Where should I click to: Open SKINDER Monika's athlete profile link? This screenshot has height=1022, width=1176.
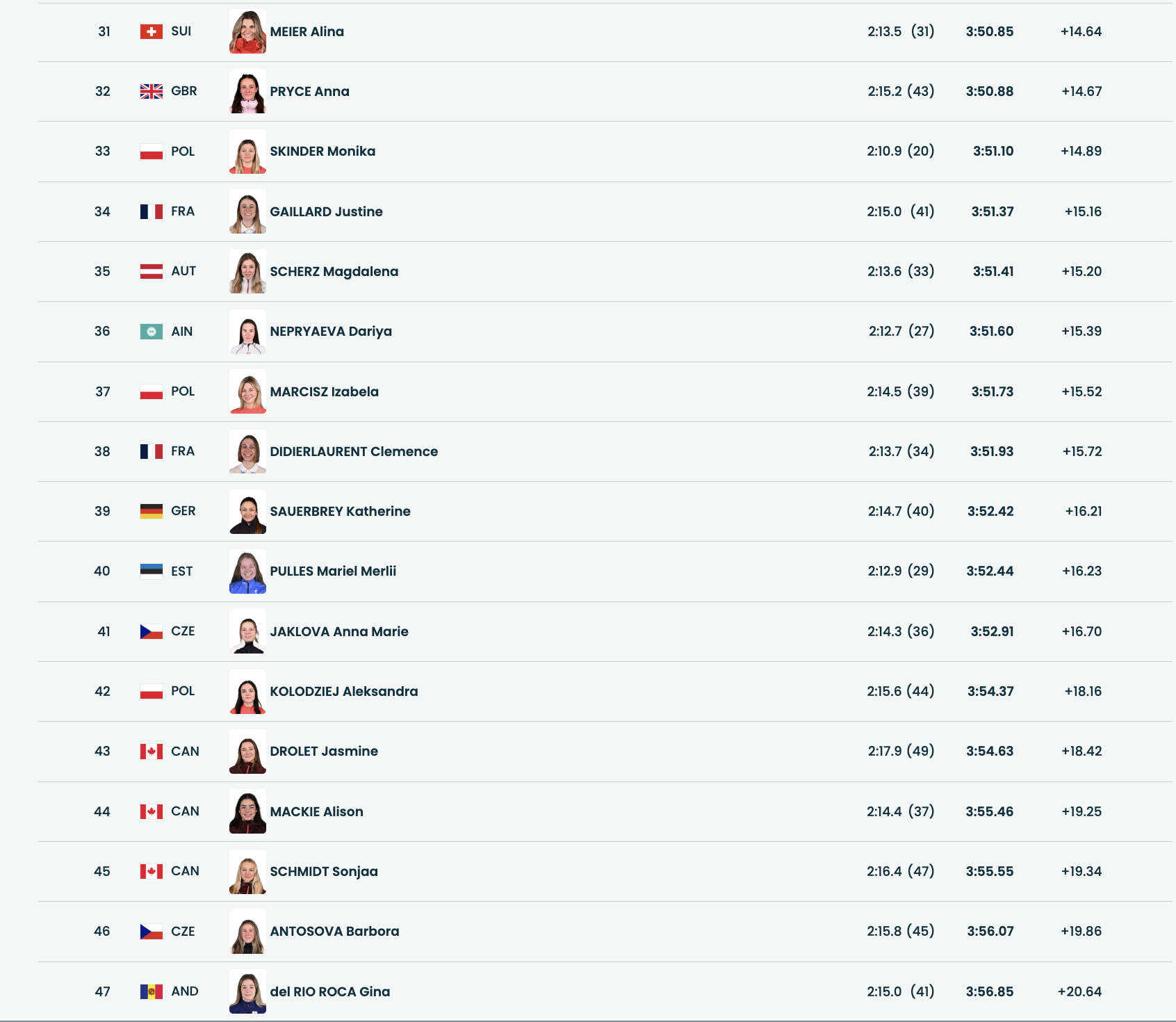[322, 152]
